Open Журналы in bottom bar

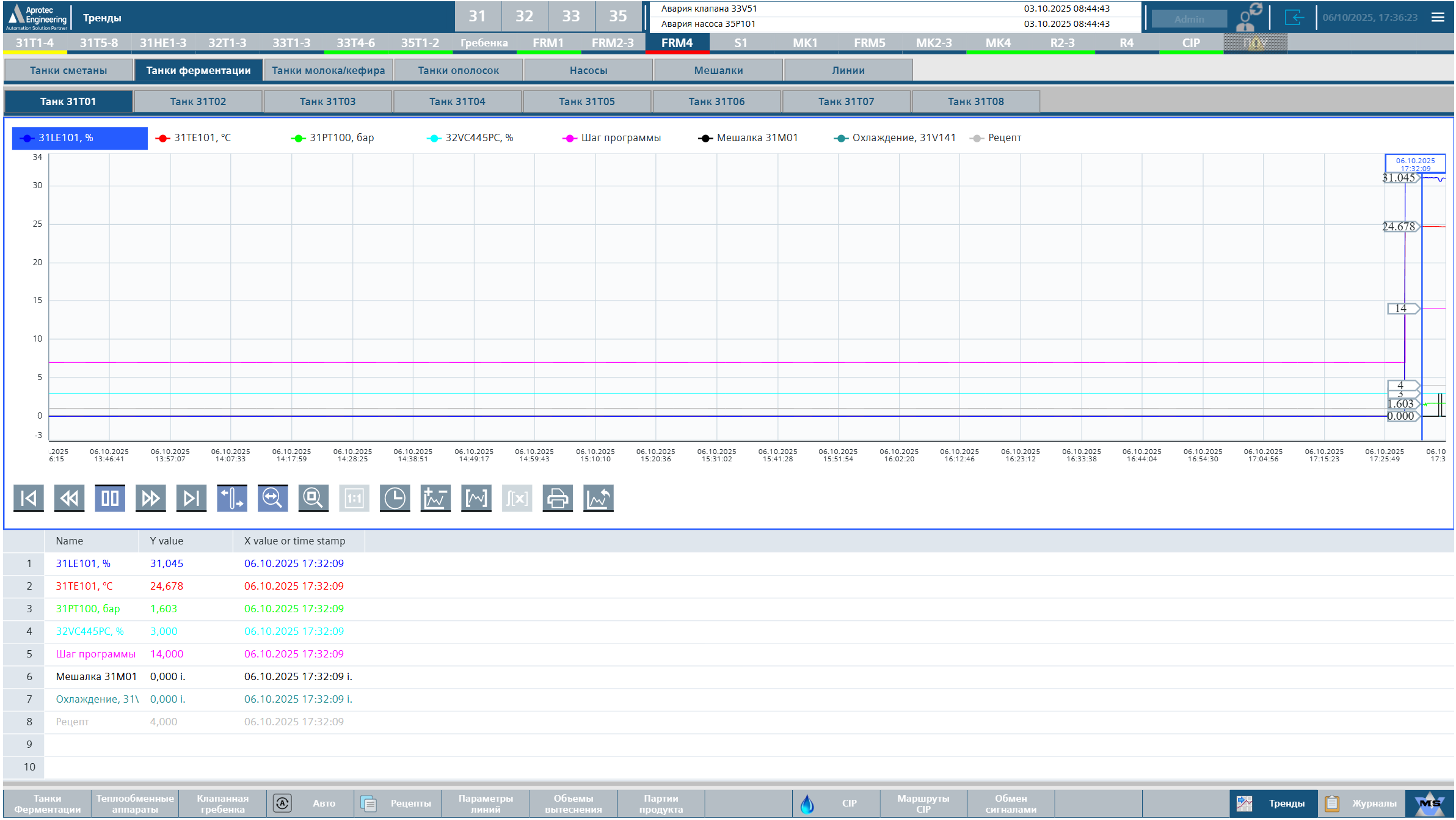(1361, 803)
